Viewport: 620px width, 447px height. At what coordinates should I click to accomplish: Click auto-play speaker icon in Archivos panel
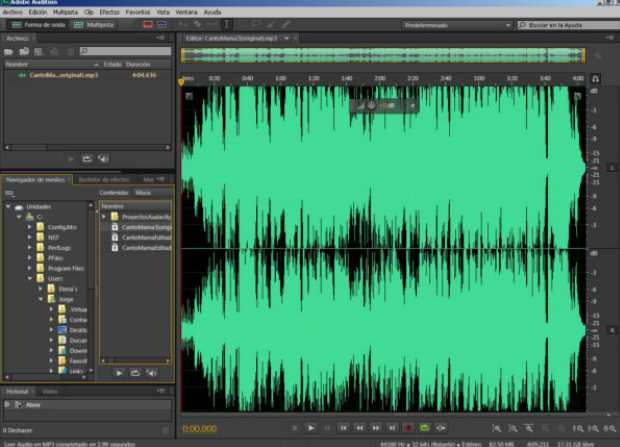click(x=103, y=158)
